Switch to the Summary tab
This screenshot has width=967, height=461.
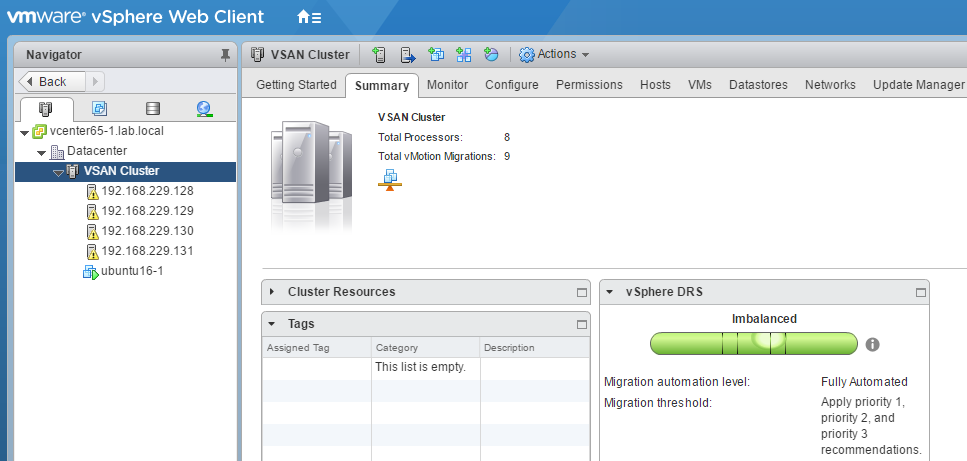(x=382, y=86)
